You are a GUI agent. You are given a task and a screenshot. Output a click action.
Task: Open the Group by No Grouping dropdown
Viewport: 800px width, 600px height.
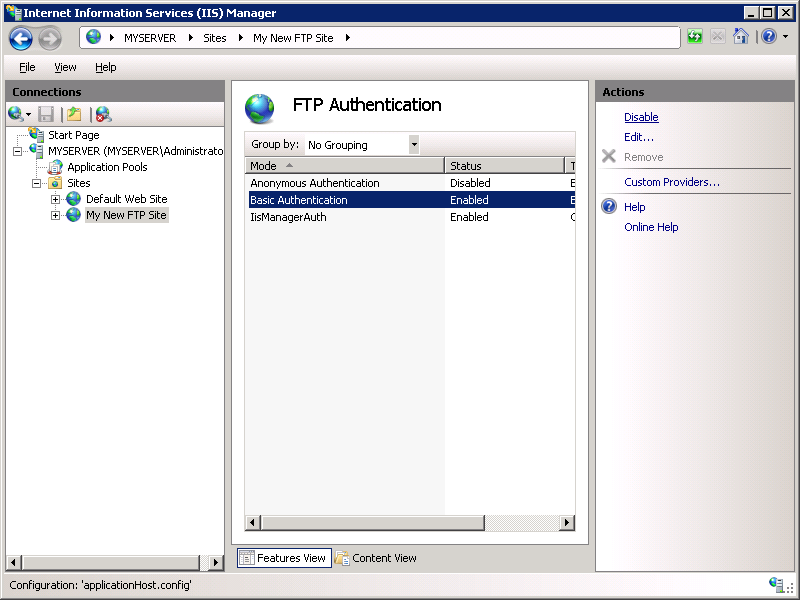[x=413, y=144]
